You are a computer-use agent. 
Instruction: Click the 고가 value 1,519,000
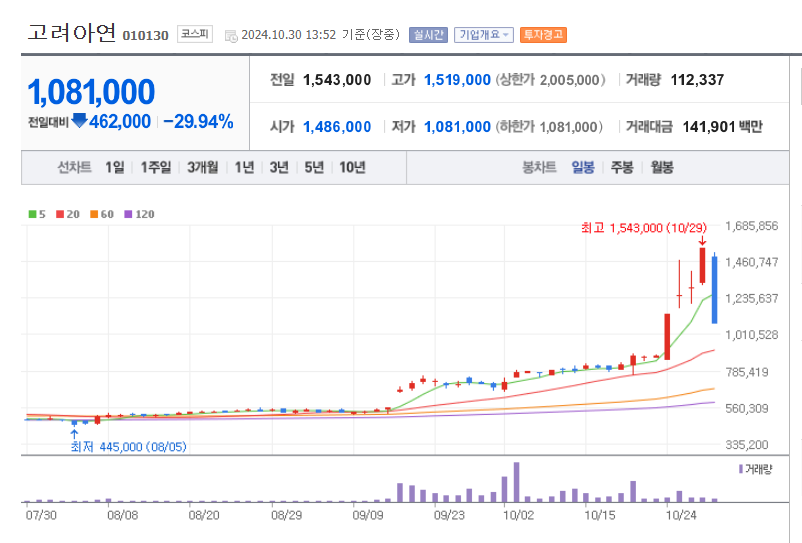[457, 80]
